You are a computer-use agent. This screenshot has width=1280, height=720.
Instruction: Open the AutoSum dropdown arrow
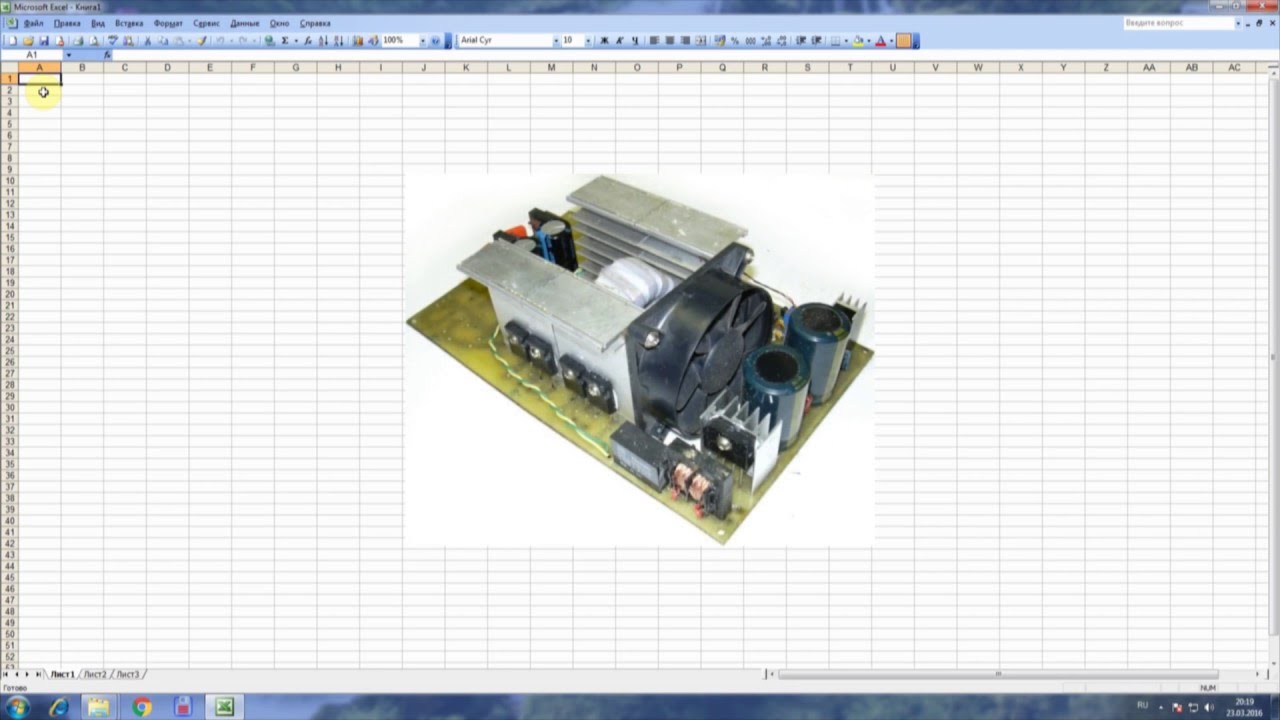(296, 41)
